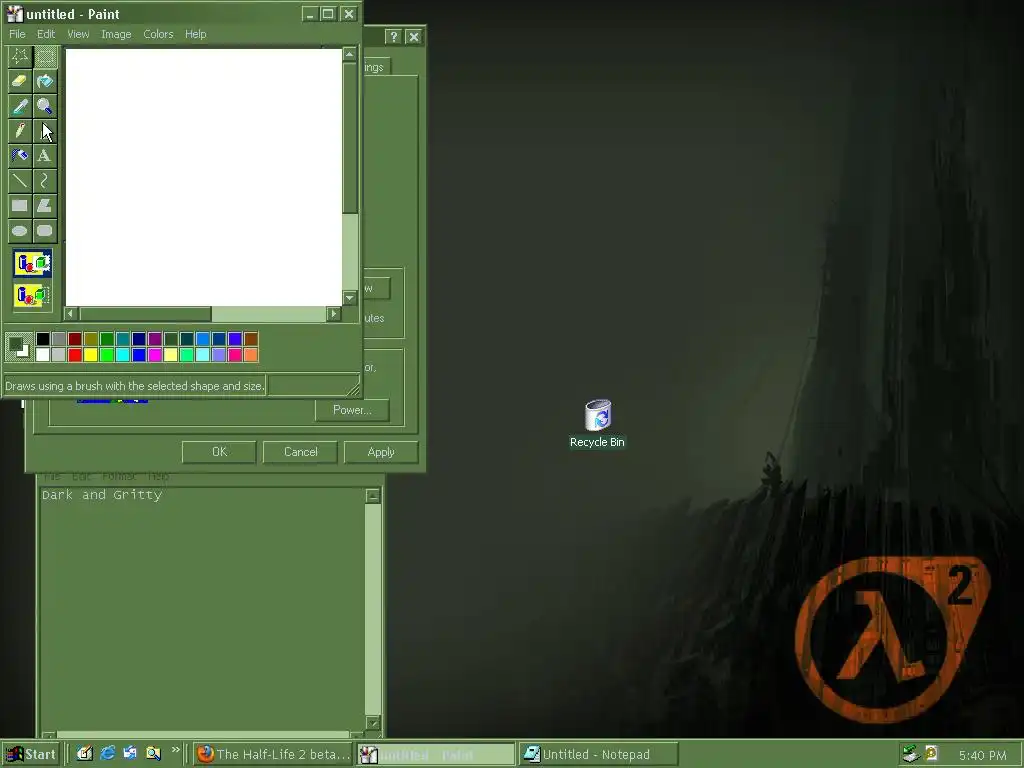1024x768 pixels.
Task: Click the fourth quick launch icon with magnifier
Action: click(153, 753)
